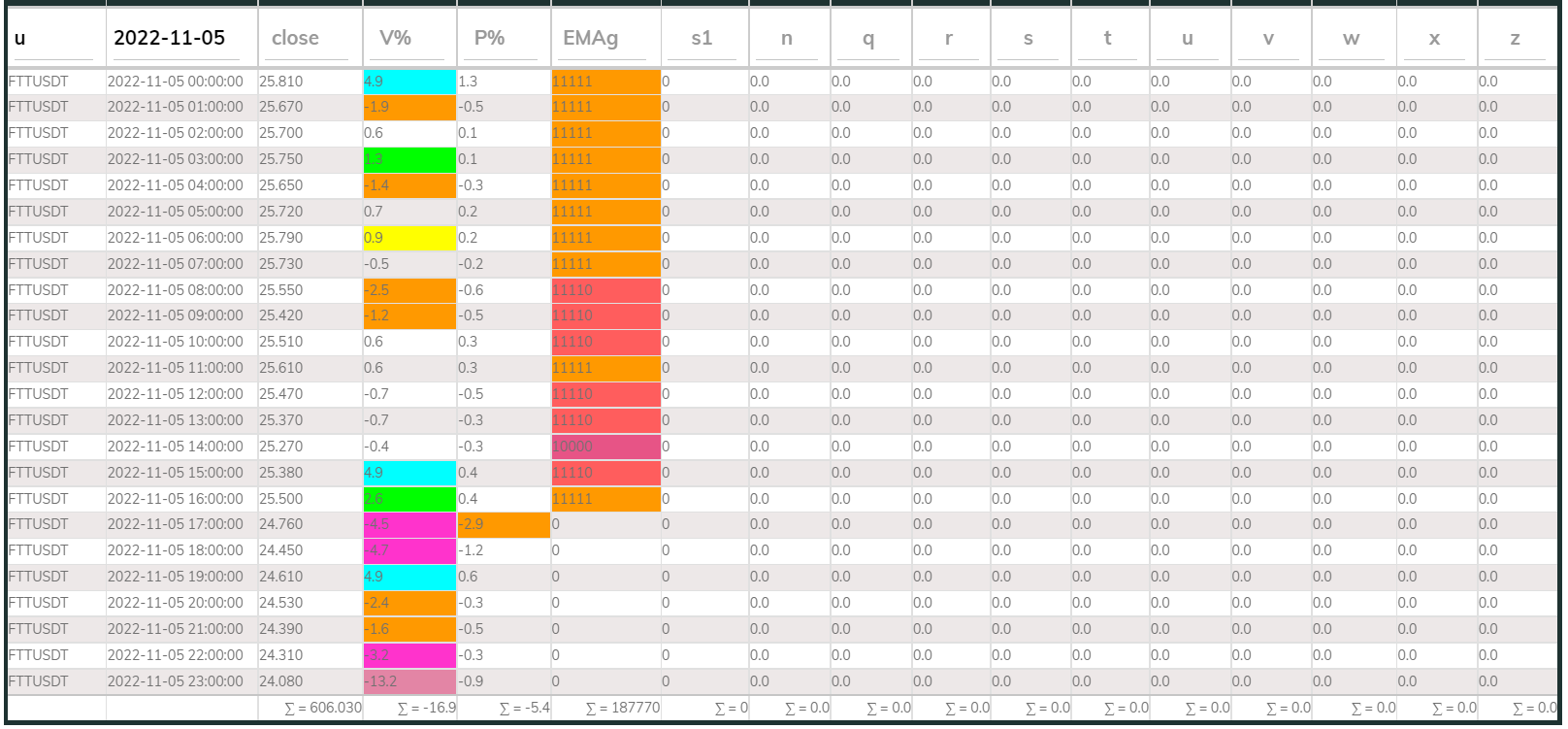Click the date header field 2022-11-05
The height and width of the screenshot is (729, 1568).
(170, 38)
